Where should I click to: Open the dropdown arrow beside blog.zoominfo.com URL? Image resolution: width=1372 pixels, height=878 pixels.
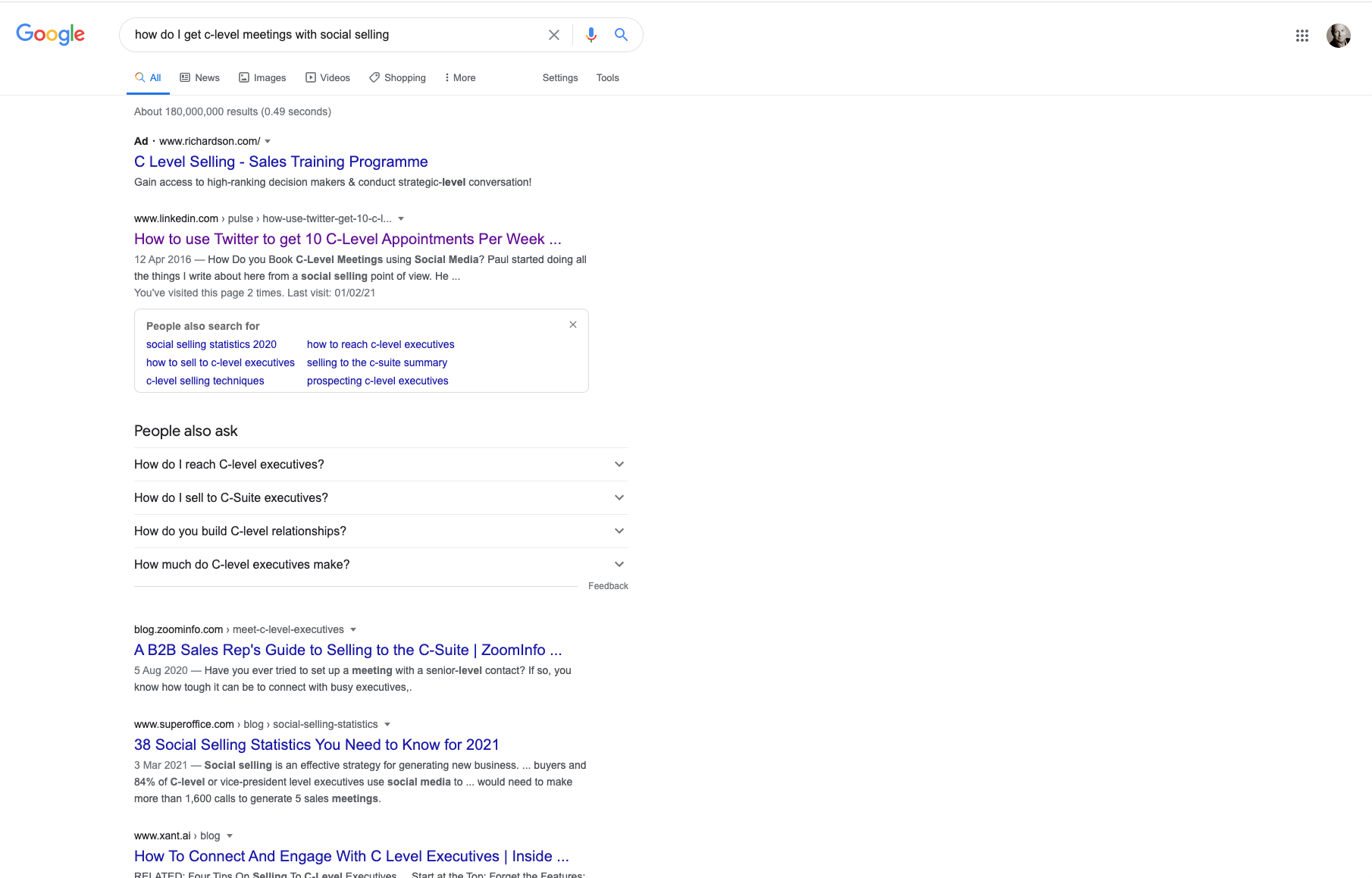(353, 629)
